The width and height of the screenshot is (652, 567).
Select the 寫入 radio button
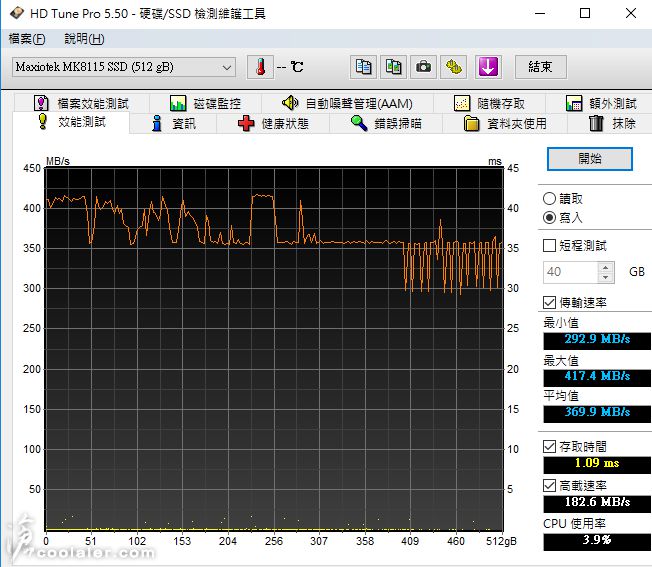point(549,217)
